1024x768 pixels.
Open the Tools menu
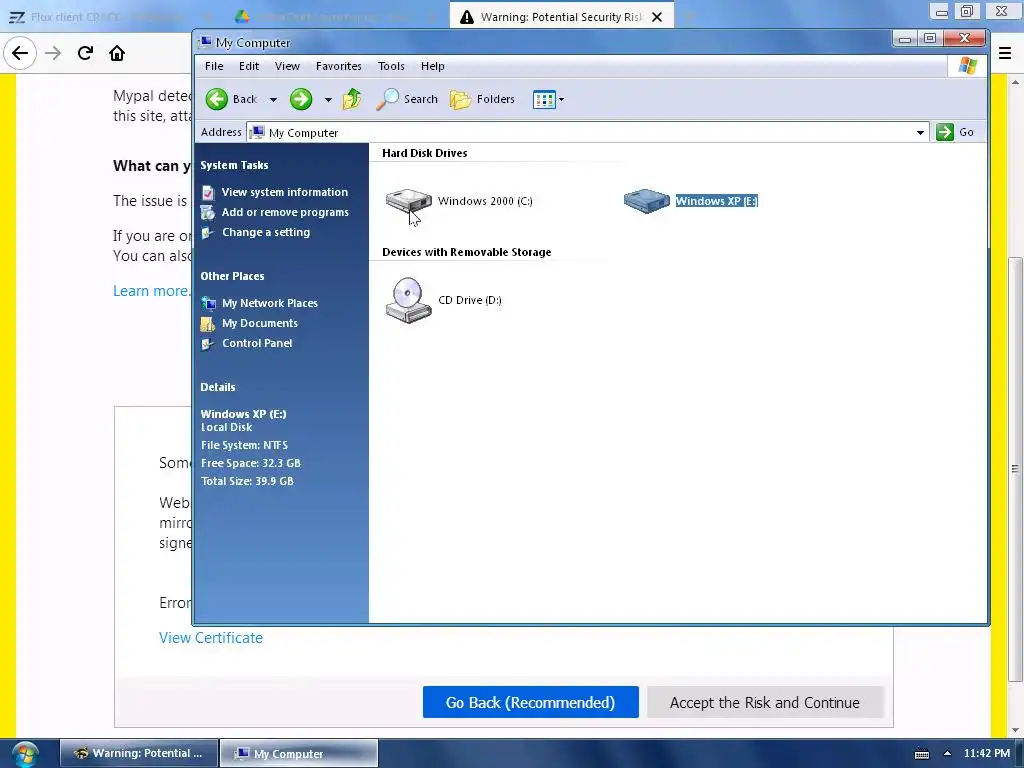[391, 66]
